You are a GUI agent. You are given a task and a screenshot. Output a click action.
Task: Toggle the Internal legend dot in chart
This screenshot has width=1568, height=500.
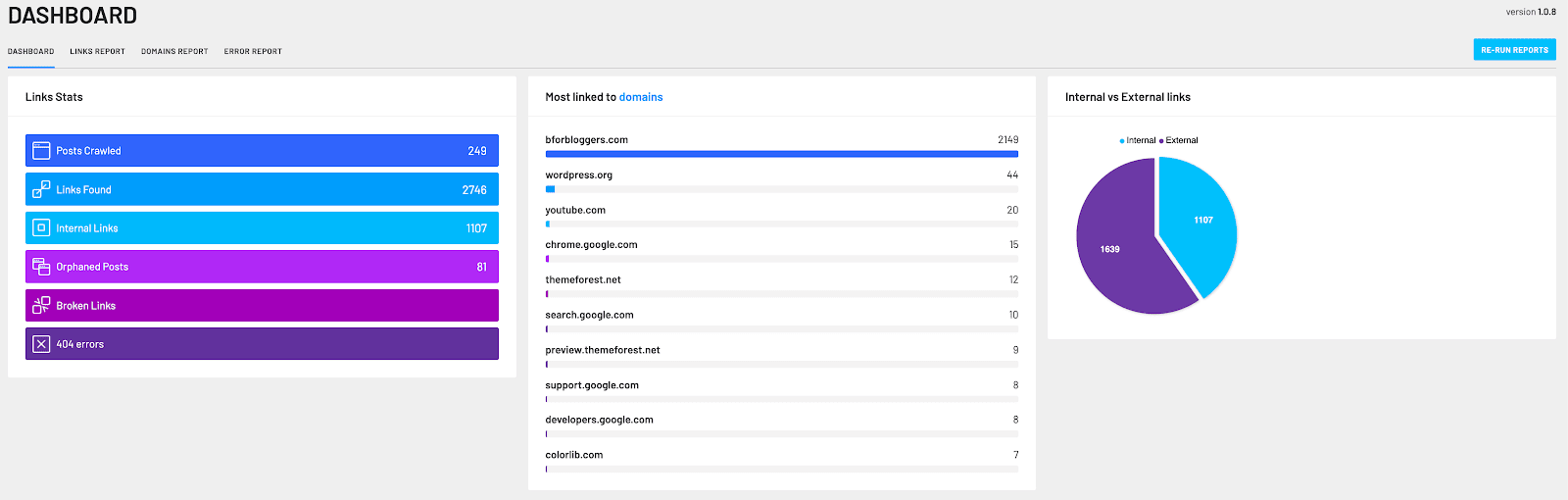click(1122, 141)
